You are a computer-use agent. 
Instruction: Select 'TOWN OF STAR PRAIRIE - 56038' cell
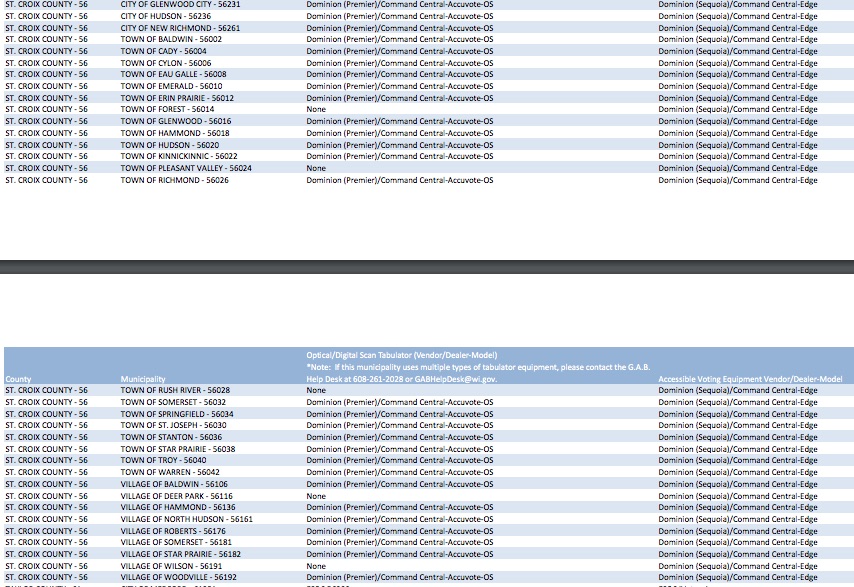[178, 449]
